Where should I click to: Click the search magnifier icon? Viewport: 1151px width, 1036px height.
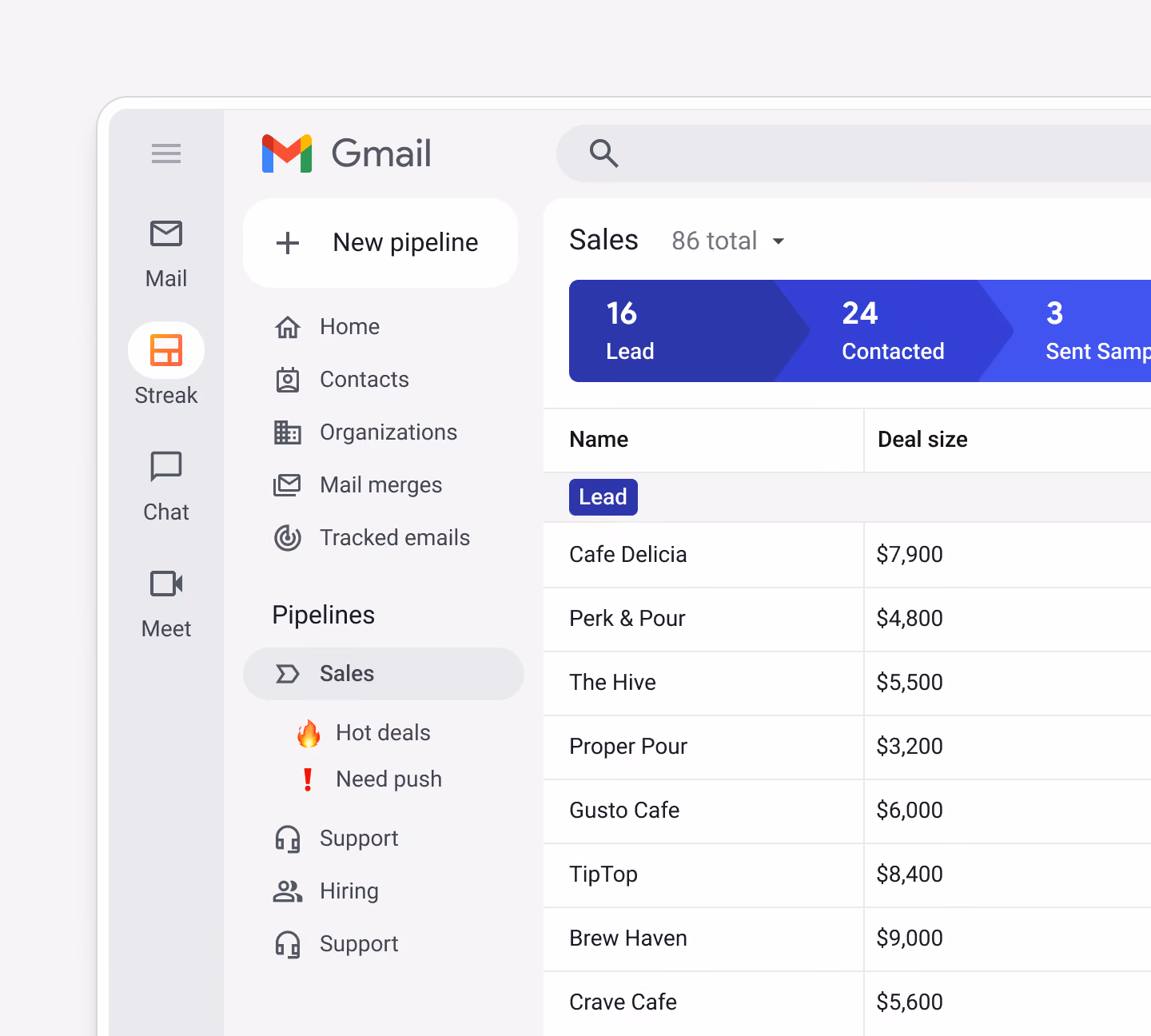point(603,153)
